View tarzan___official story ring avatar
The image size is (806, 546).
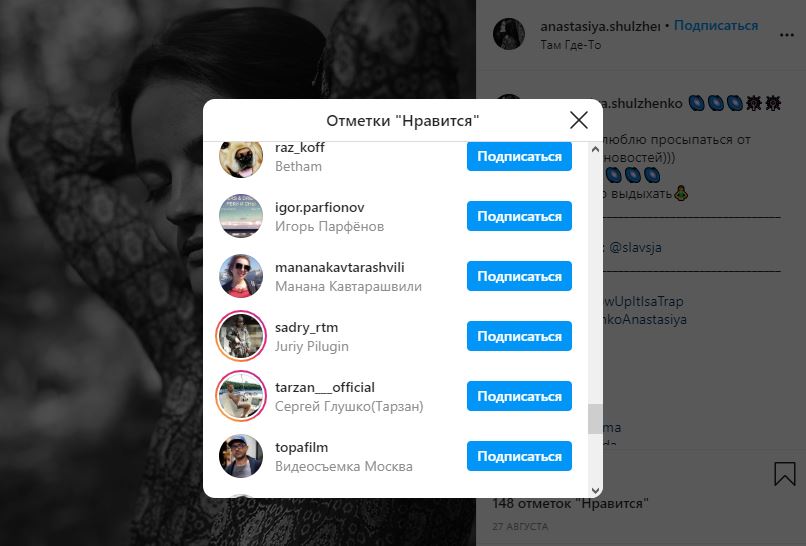[241, 396]
